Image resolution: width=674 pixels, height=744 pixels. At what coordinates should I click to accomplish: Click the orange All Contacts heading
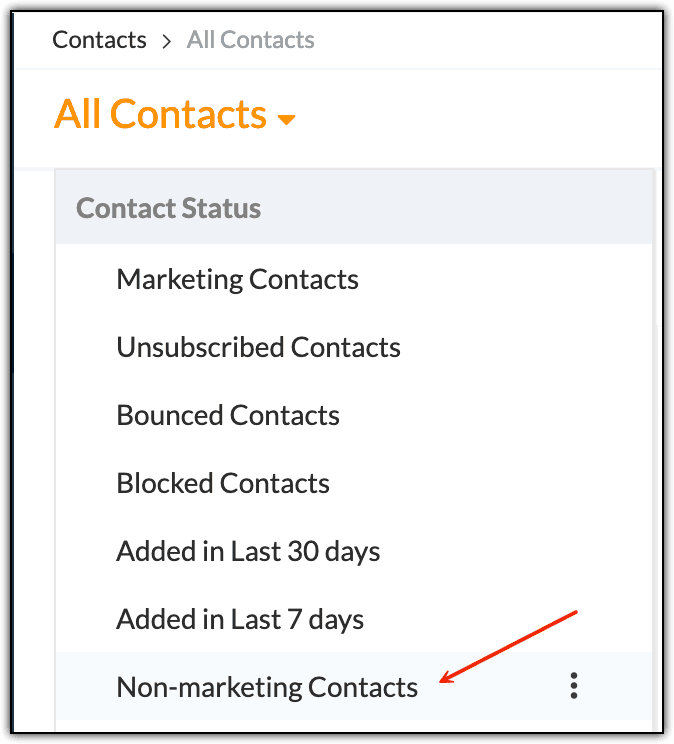[x=160, y=115]
